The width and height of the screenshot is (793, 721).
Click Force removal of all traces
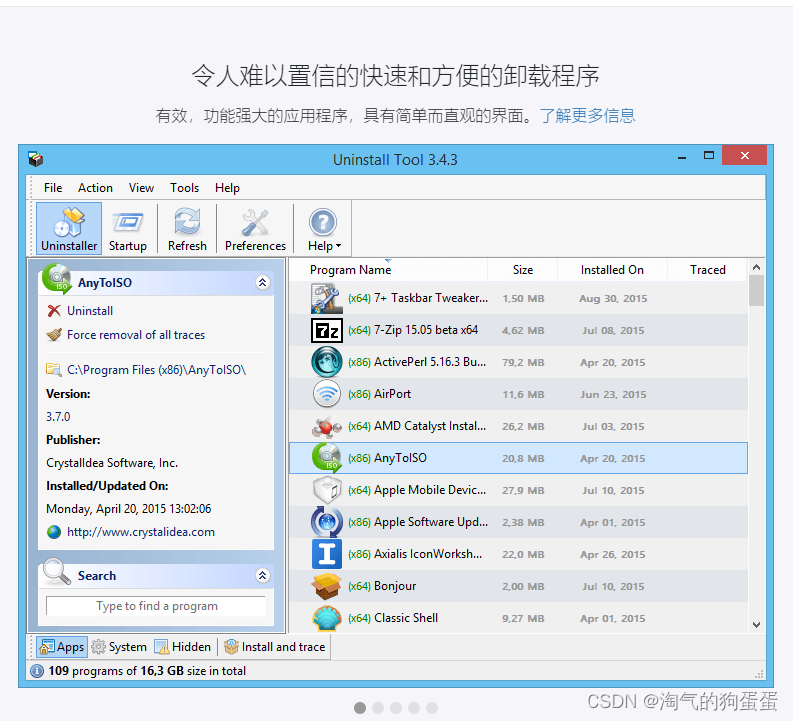coord(136,335)
